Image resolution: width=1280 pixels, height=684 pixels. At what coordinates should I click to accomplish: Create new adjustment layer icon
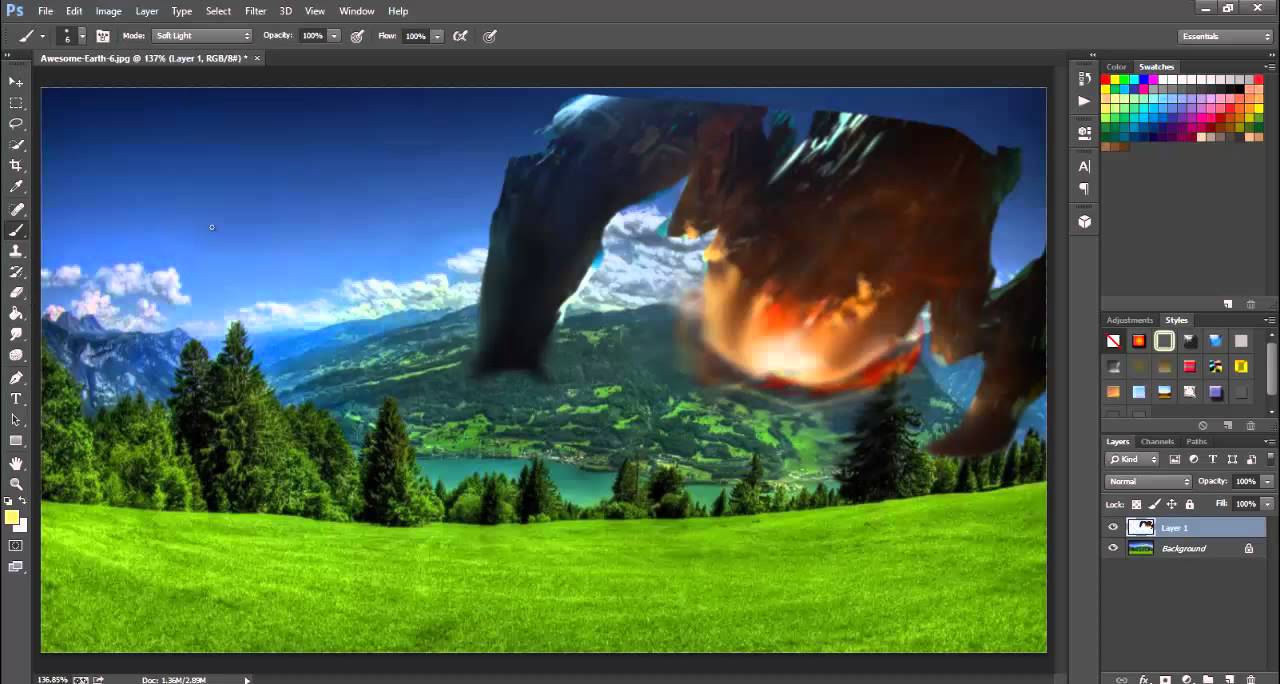pos(1186,679)
